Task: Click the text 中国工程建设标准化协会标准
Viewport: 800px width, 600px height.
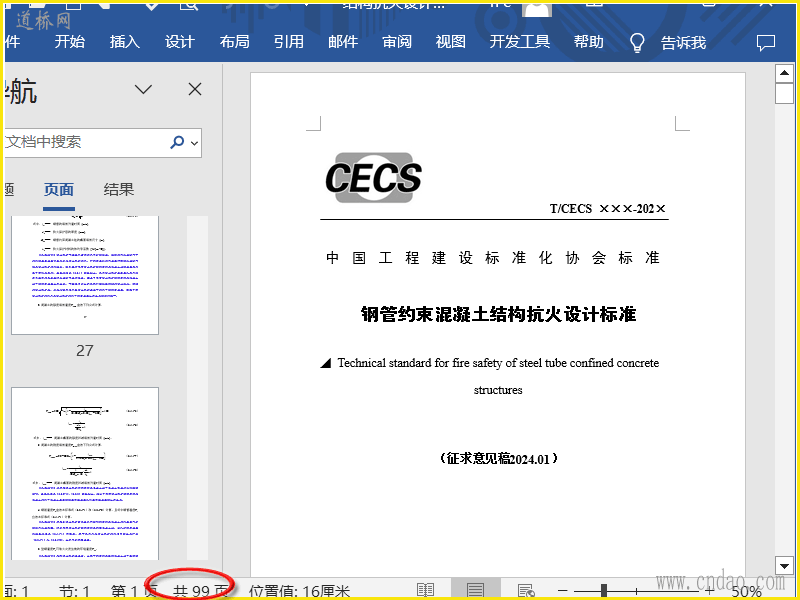Action: tap(492, 258)
